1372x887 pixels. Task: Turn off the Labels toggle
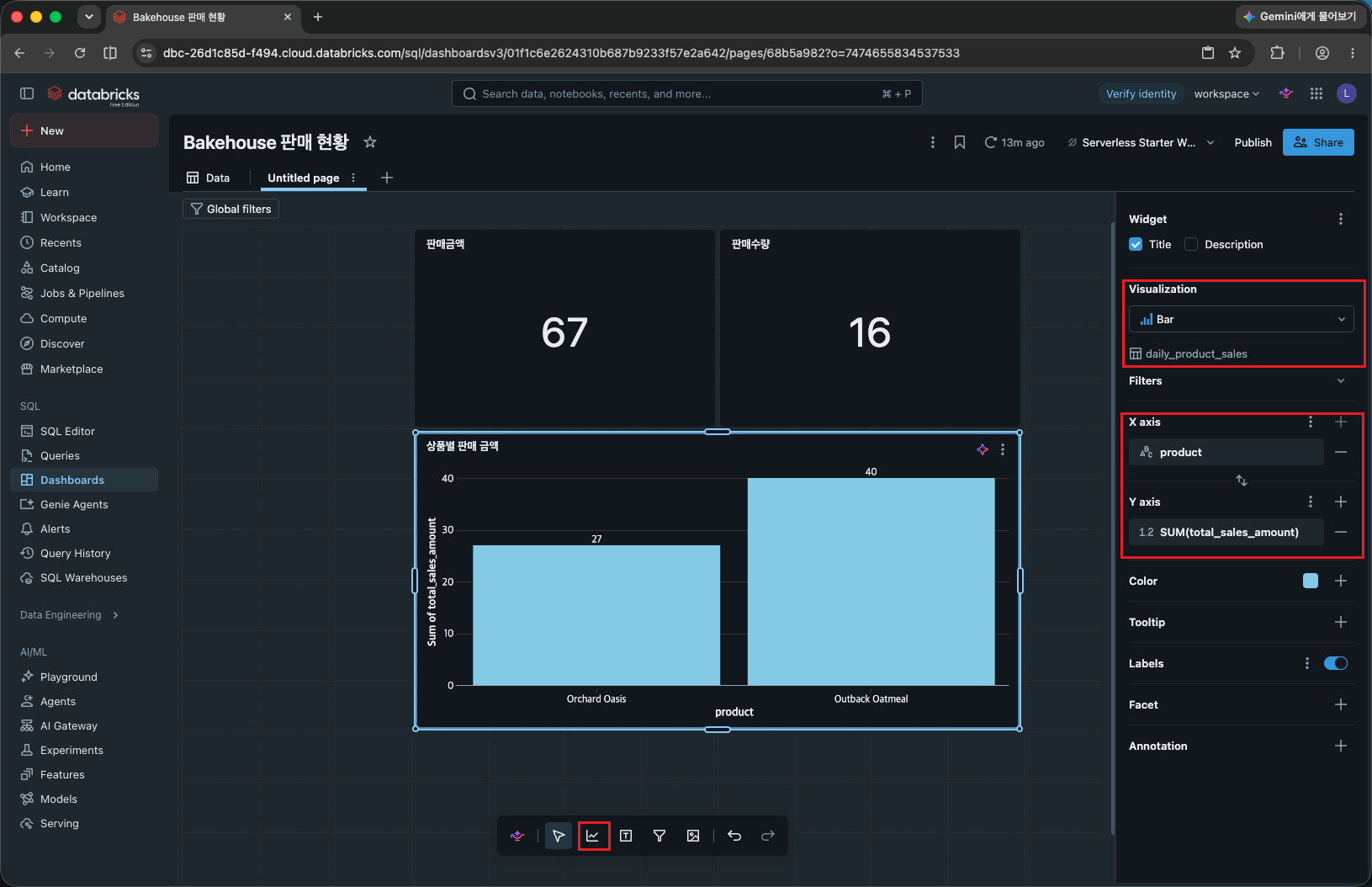pyautogui.click(x=1336, y=663)
